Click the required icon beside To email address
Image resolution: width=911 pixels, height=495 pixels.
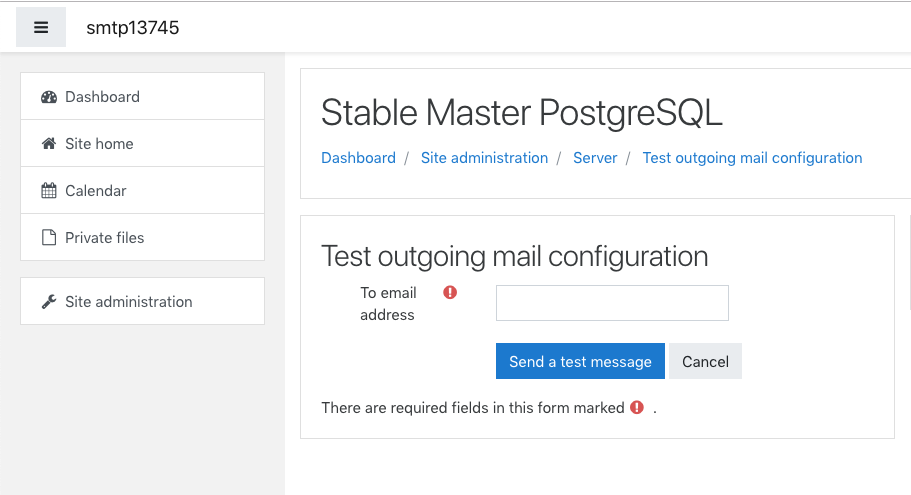(450, 292)
